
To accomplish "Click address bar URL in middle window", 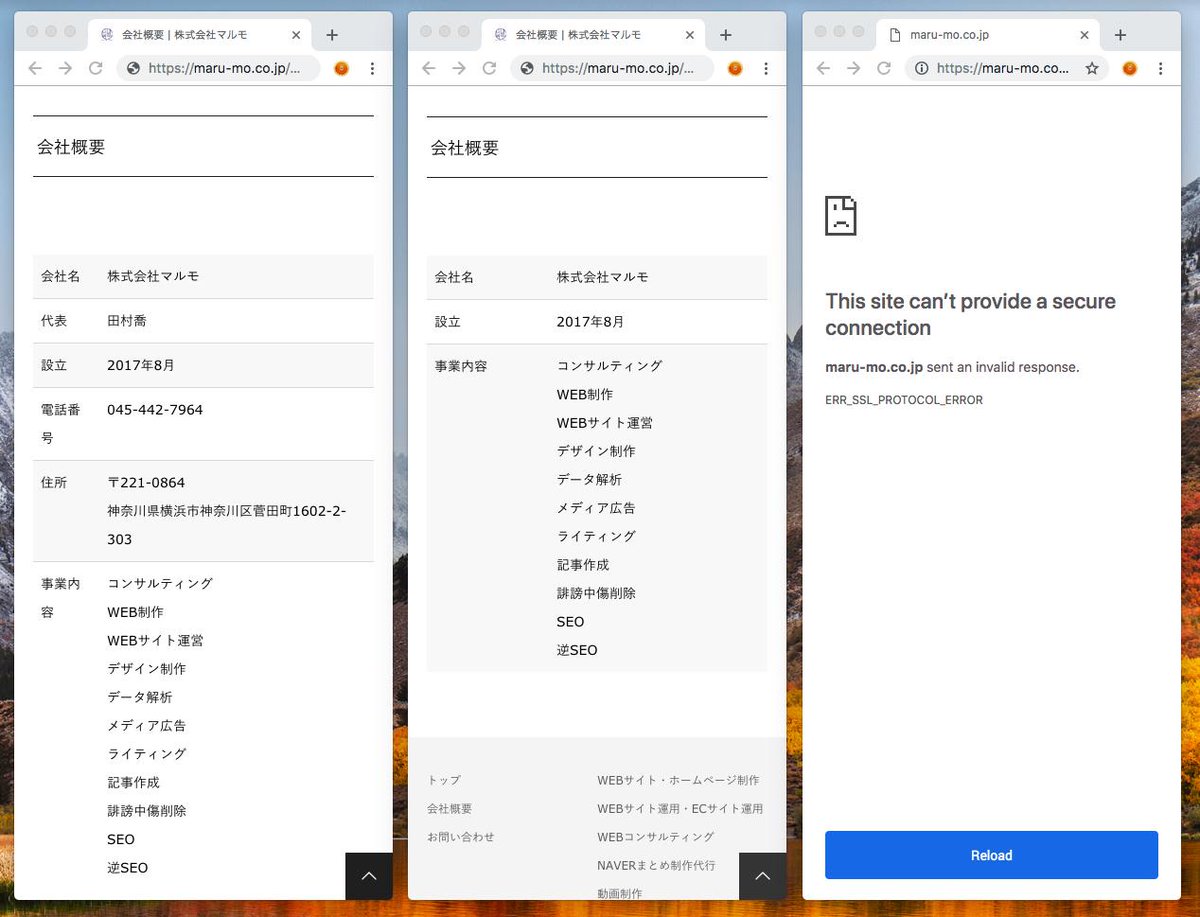I will 619,68.
